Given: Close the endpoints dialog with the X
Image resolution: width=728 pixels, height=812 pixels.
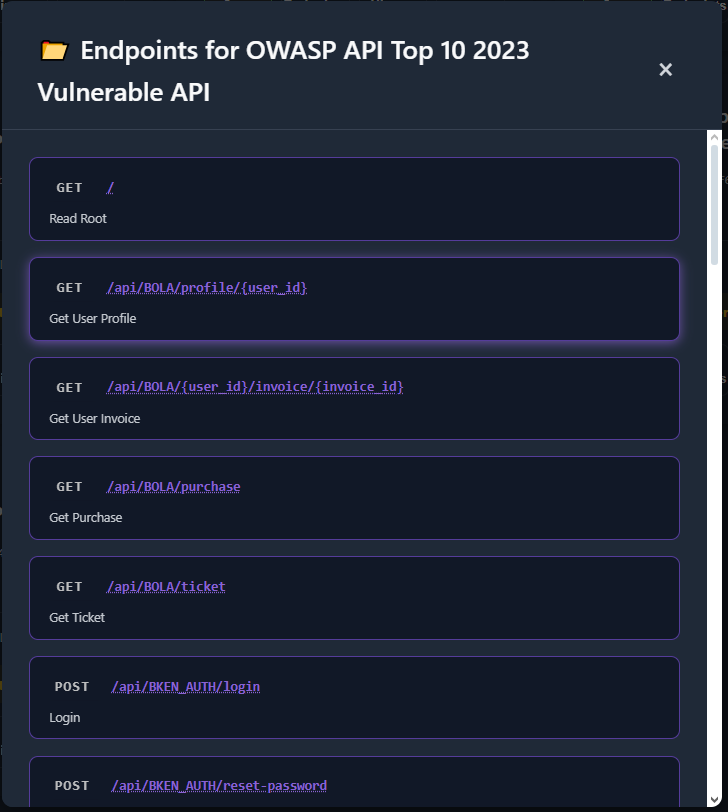Looking at the screenshot, I should click(665, 69).
